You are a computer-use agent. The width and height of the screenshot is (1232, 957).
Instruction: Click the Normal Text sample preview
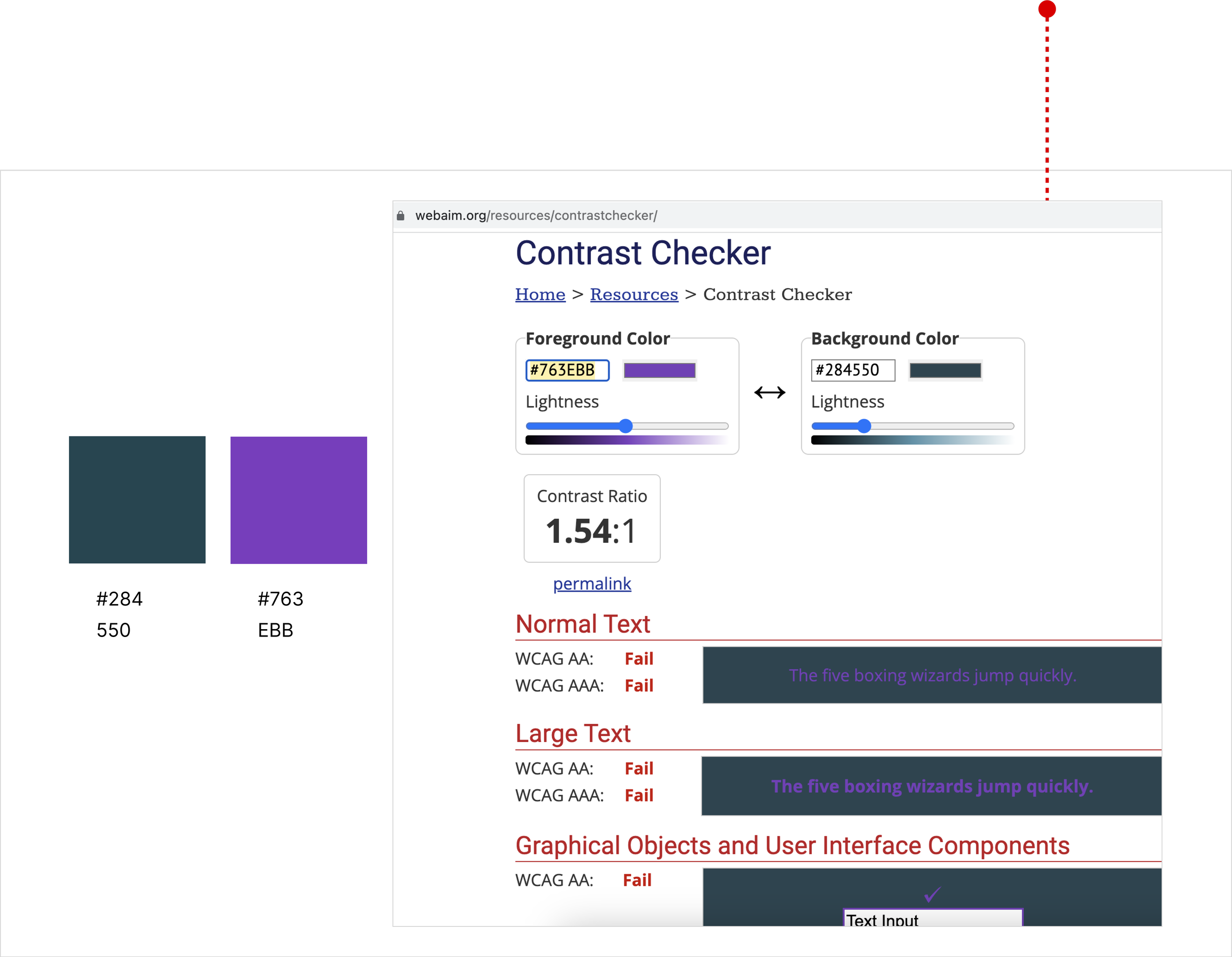coord(932,675)
